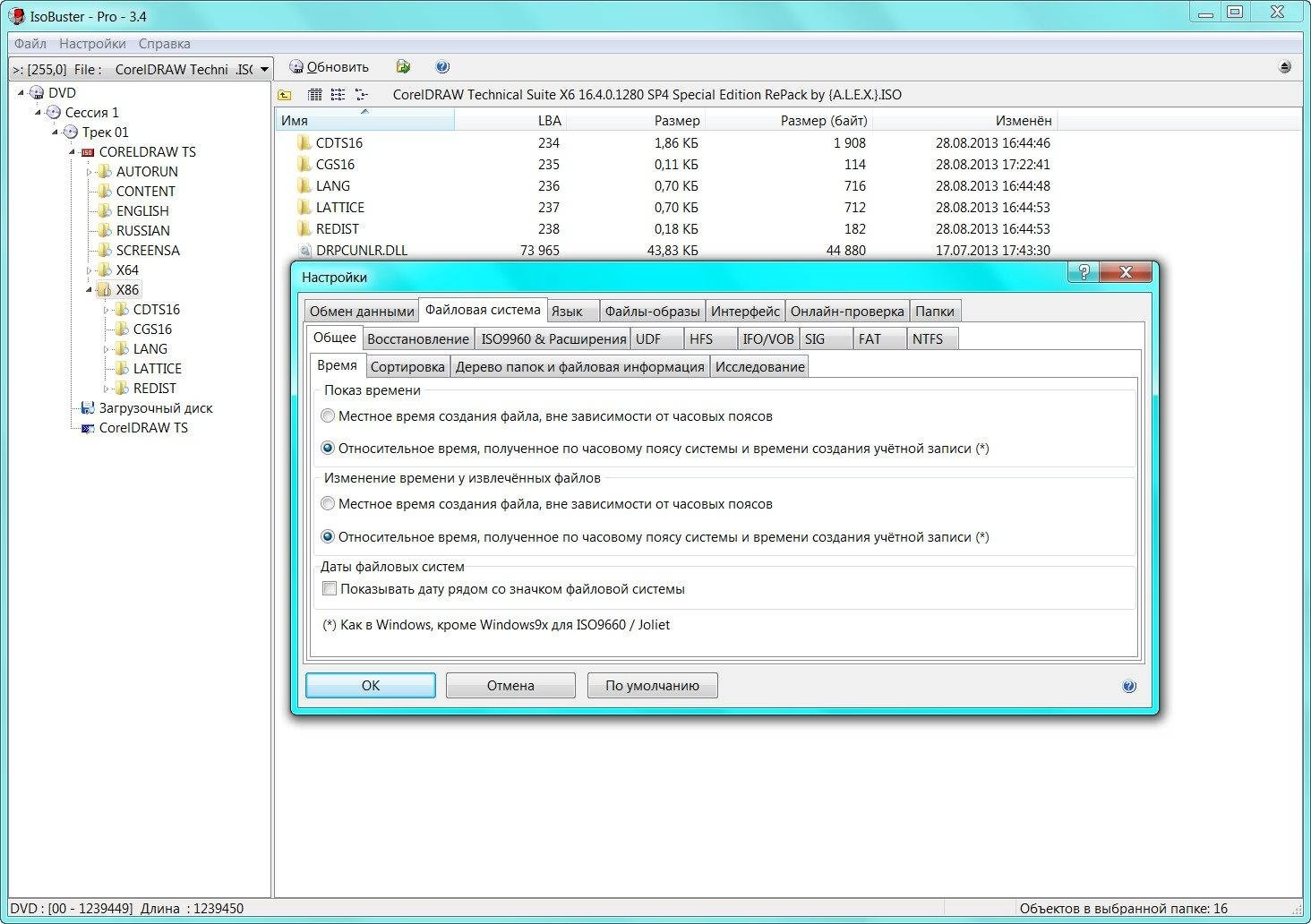Switch to ISO9960 & Расширения tab
1311x924 pixels.
(x=553, y=339)
